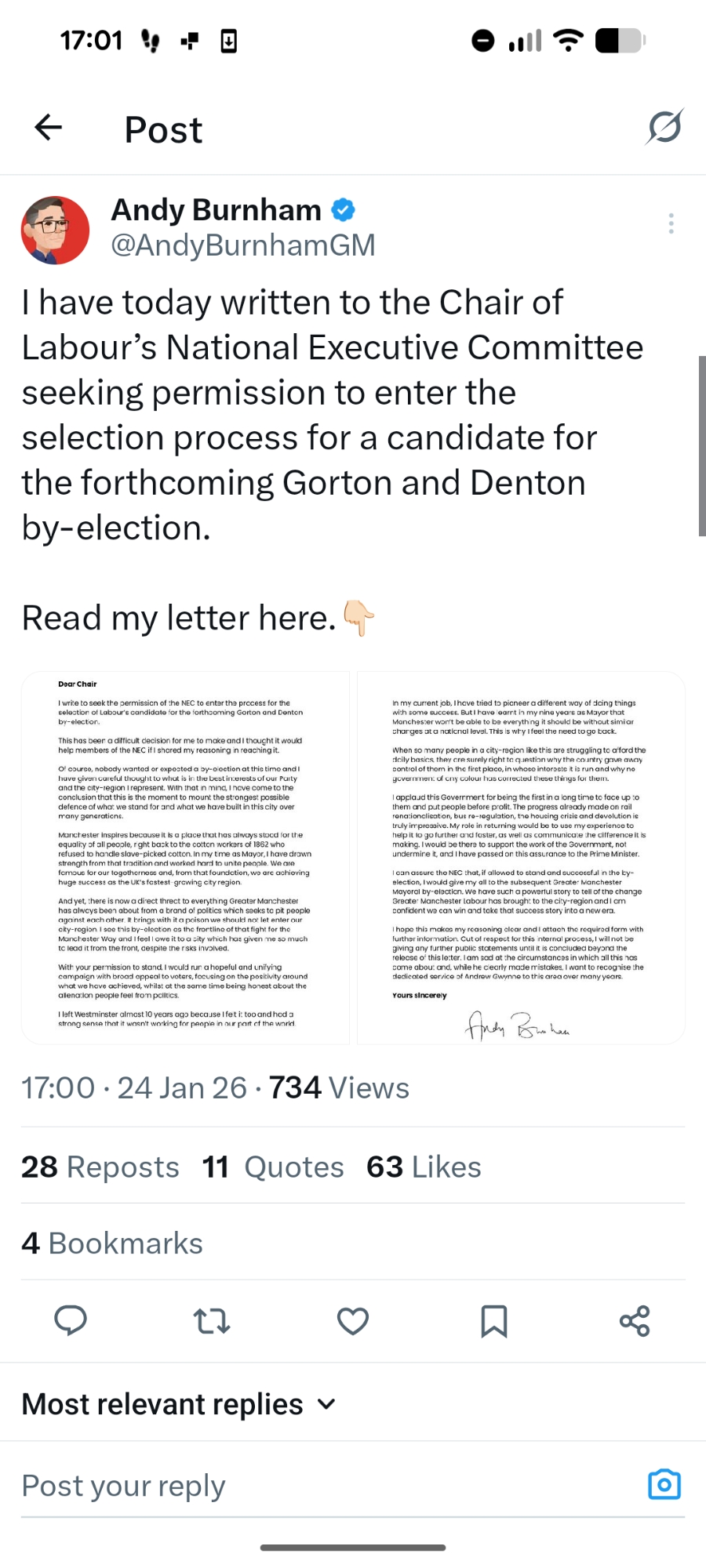View the 63 Likes list
The width and height of the screenshot is (706, 1568).
coord(424,1167)
